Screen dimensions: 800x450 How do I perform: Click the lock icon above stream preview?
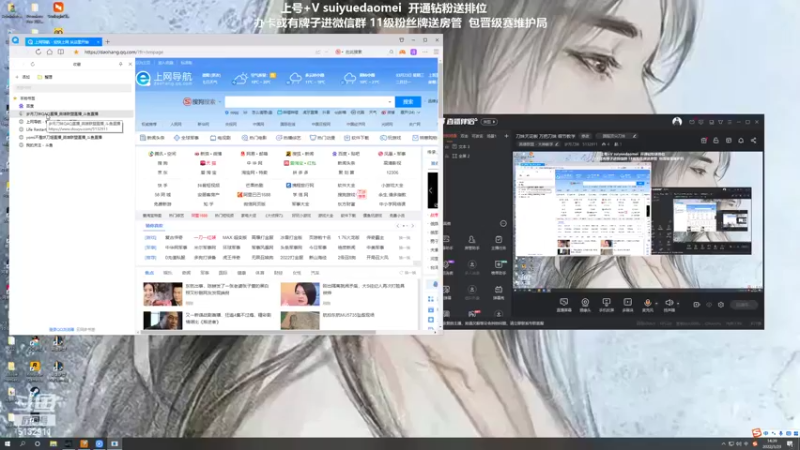(716, 140)
